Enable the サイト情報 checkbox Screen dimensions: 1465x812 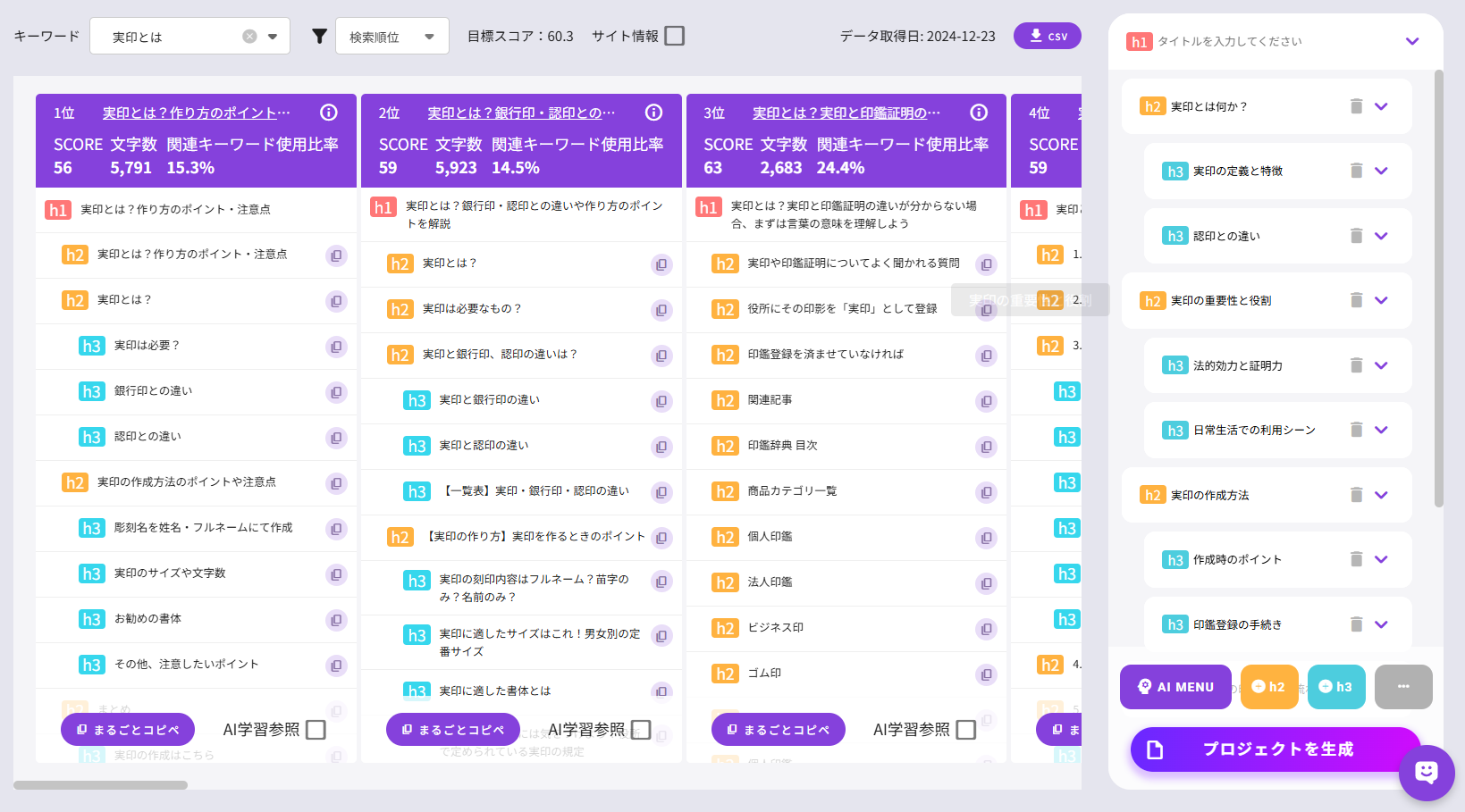click(675, 37)
